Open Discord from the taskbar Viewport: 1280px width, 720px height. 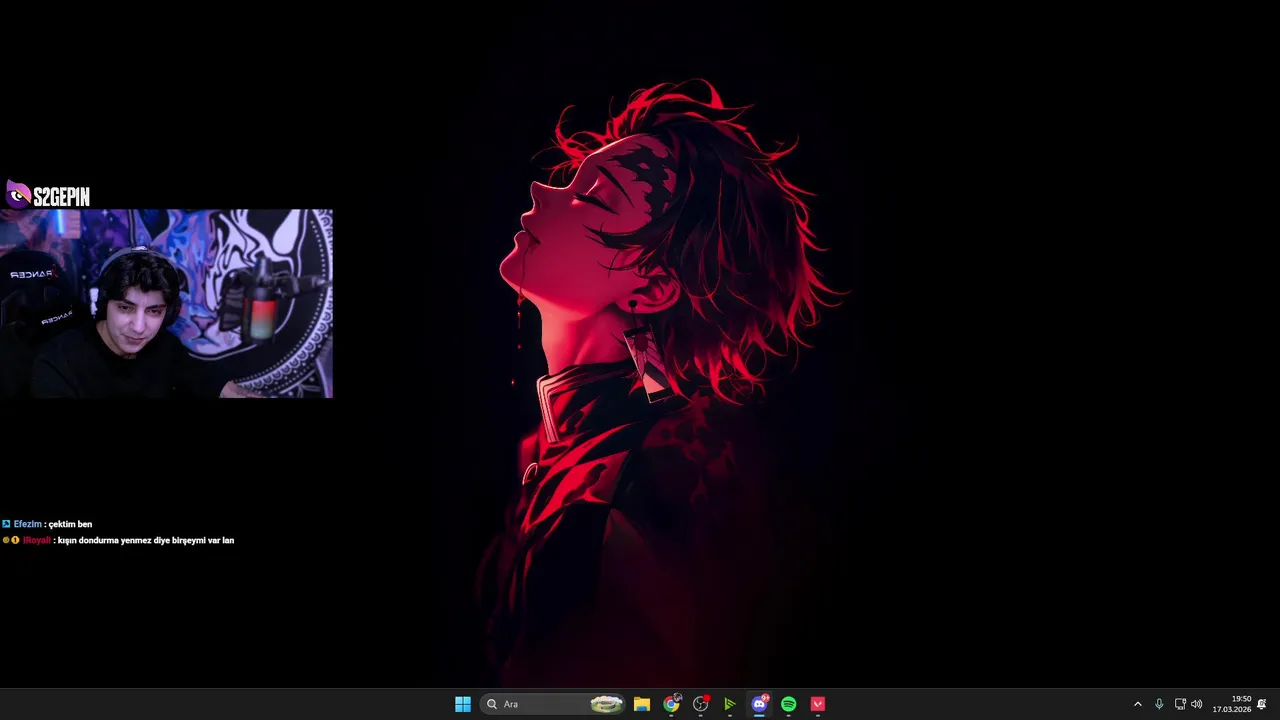(x=759, y=704)
